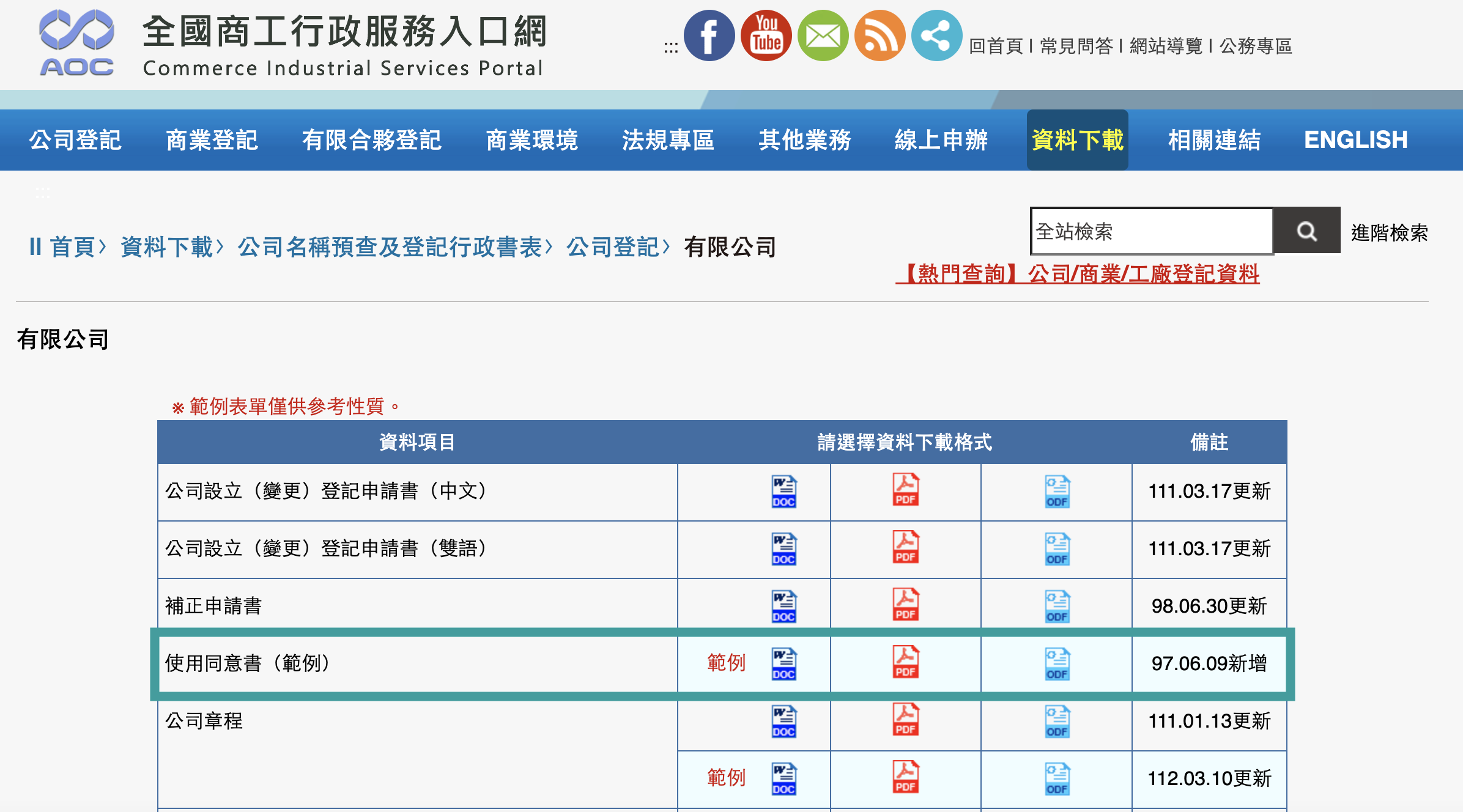
Task: Download ODF for 公司章程範例 112.03.10 row
Action: [x=1057, y=779]
